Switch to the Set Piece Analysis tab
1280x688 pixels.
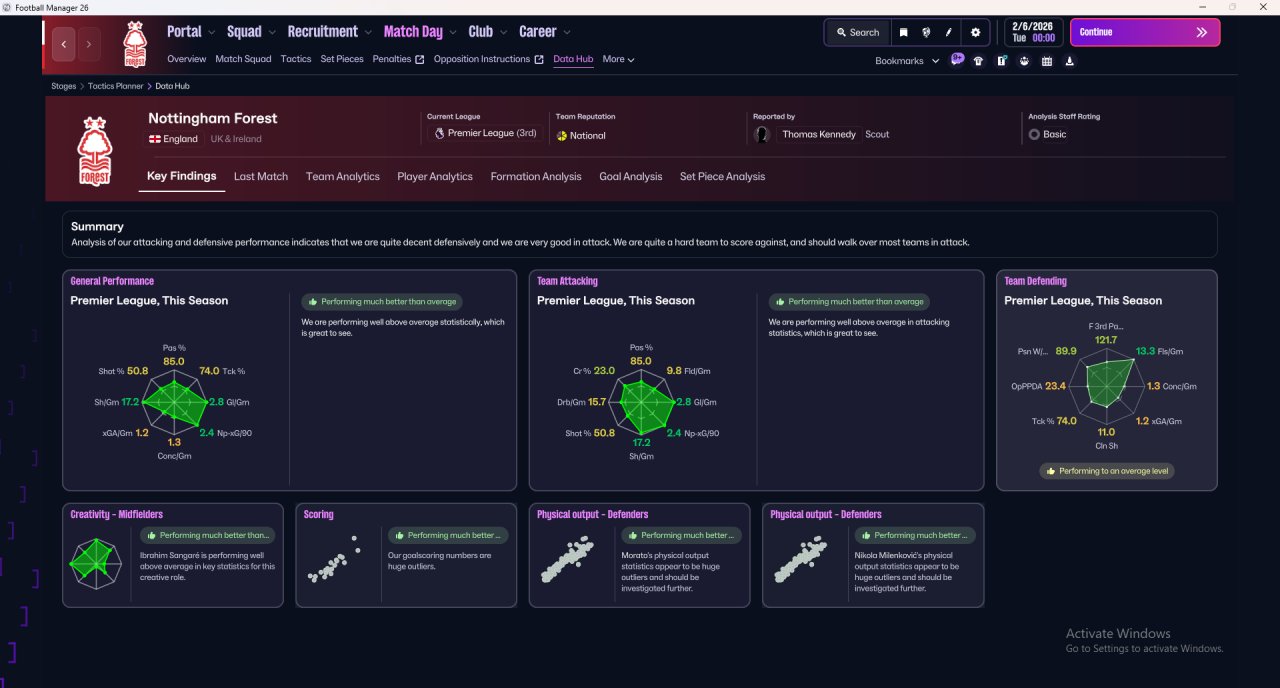[x=722, y=176]
